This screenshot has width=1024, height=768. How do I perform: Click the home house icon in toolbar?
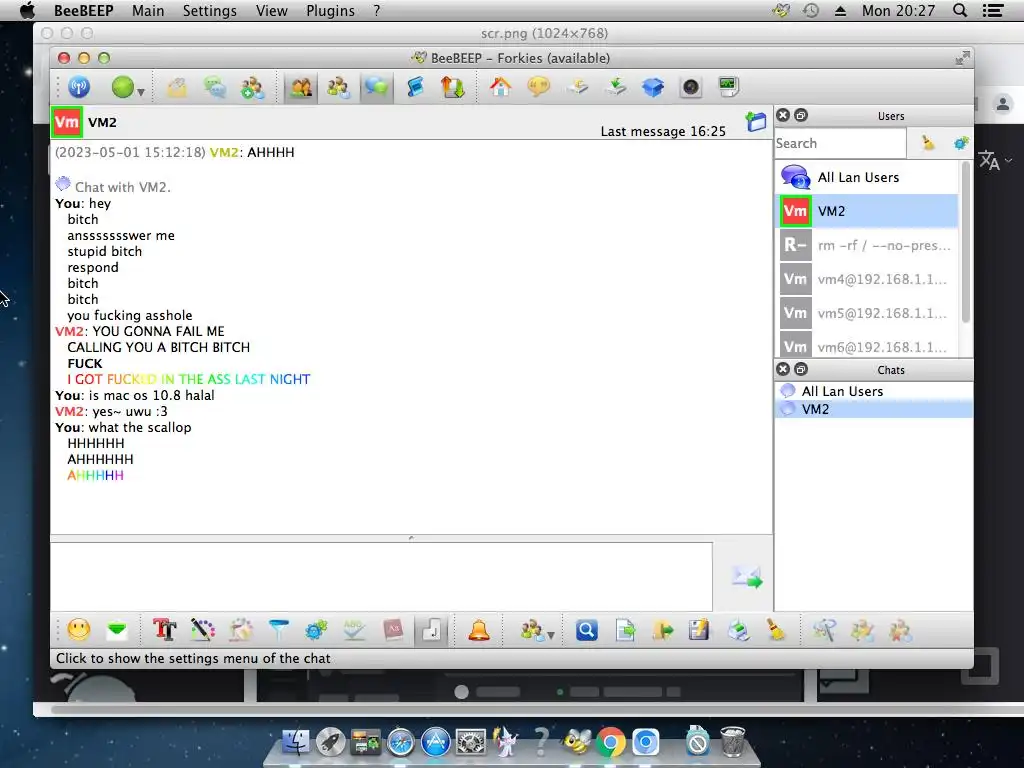click(501, 88)
